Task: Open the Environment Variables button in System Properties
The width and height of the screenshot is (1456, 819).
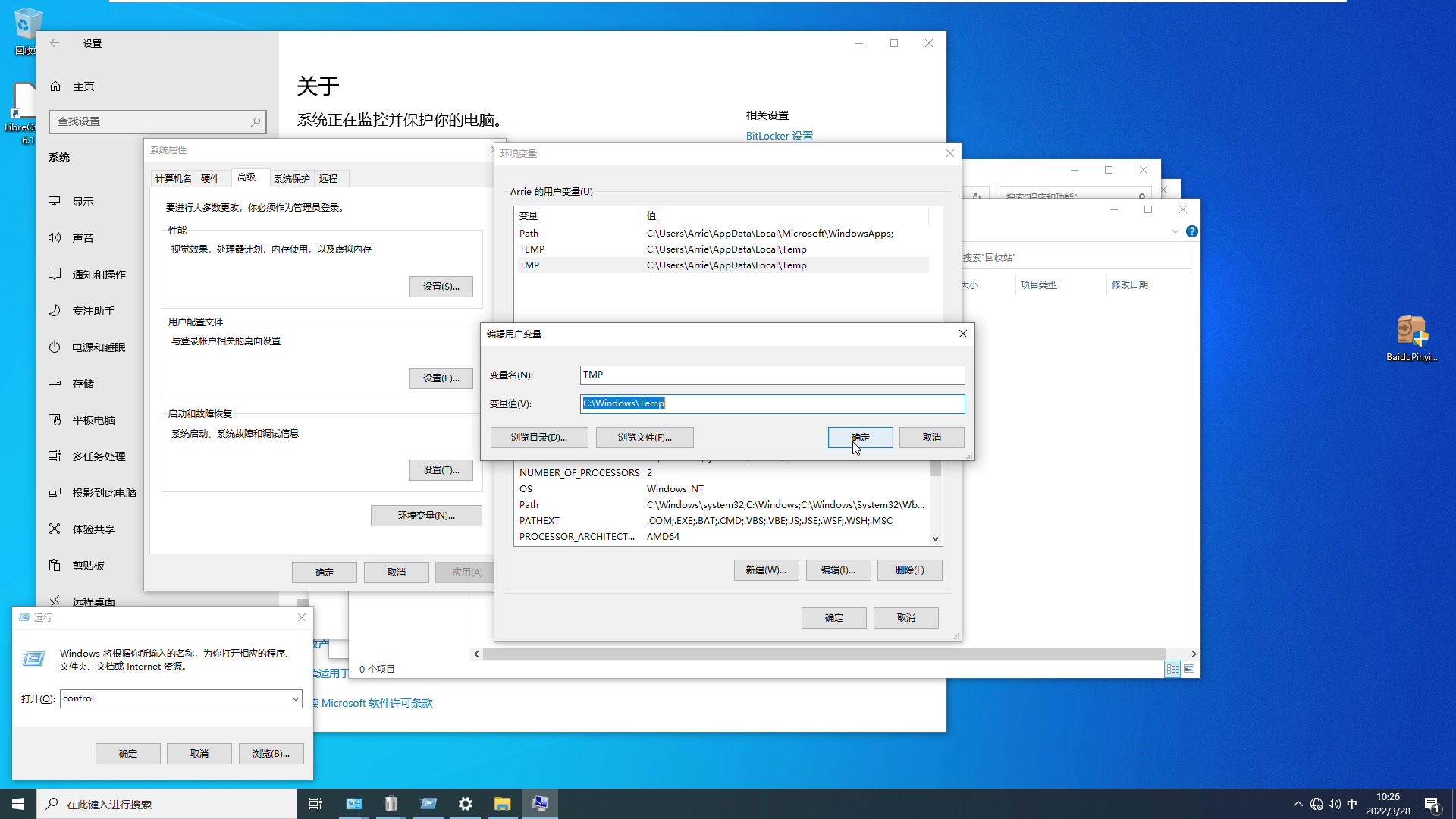Action: tap(426, 516)
